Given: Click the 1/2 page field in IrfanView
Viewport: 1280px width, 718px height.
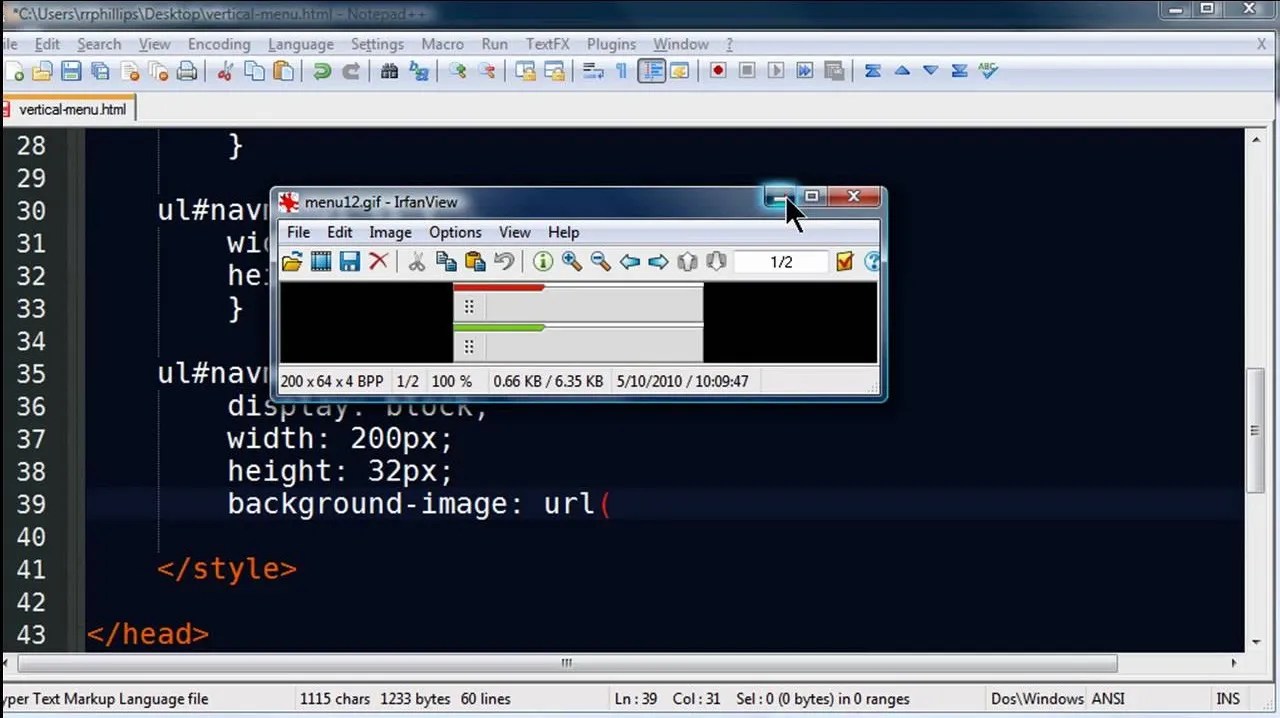Looking at the screenshot, I should pos(781,262).
